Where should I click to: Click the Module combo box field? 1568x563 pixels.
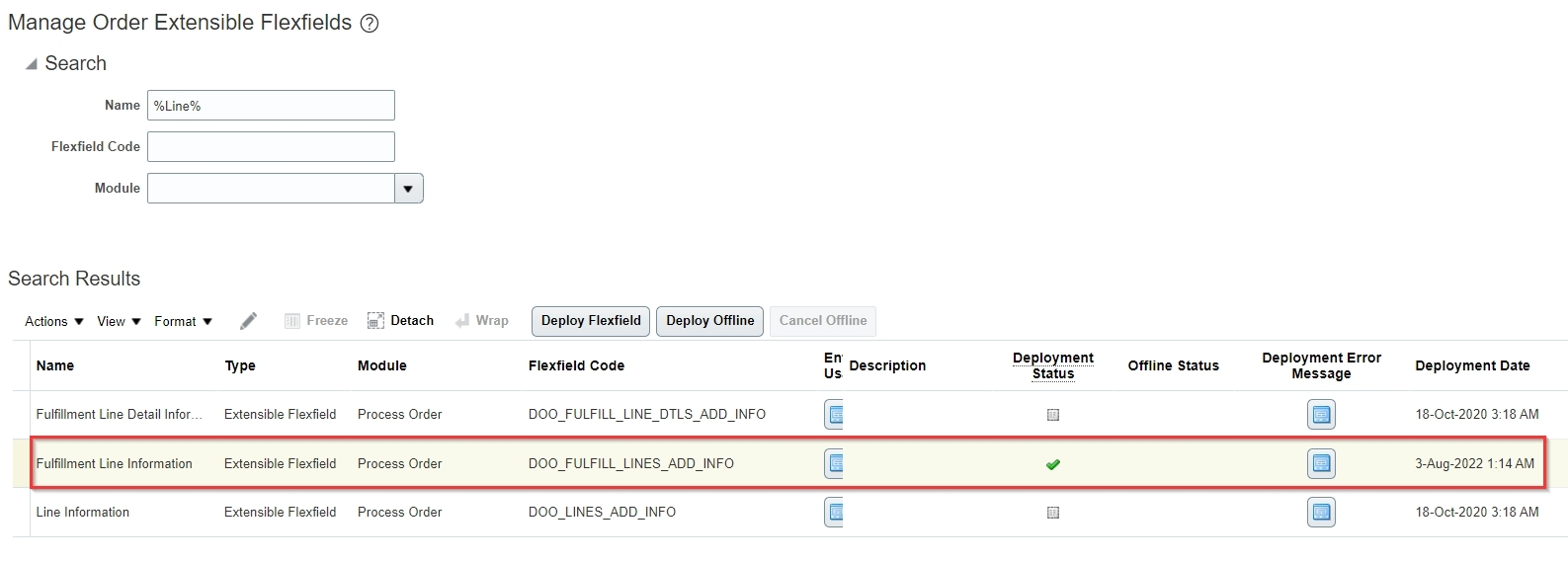(x=271, y=189)
